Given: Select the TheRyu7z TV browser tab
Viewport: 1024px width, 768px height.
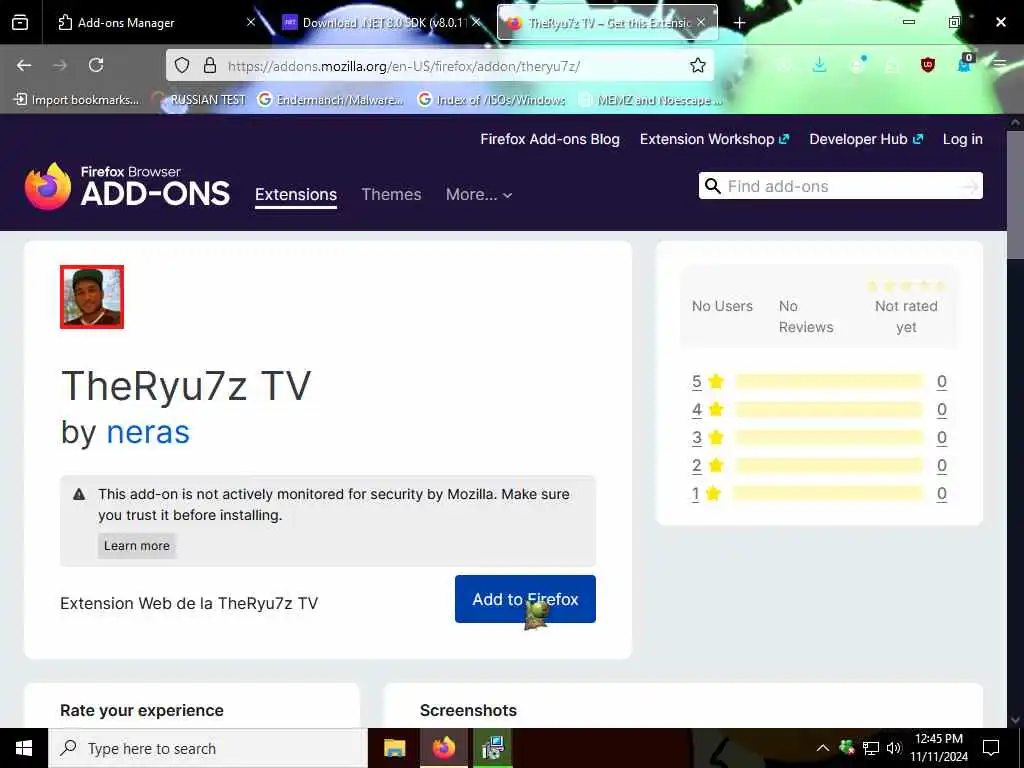Looking at the screenshot, I should point(607,23).
